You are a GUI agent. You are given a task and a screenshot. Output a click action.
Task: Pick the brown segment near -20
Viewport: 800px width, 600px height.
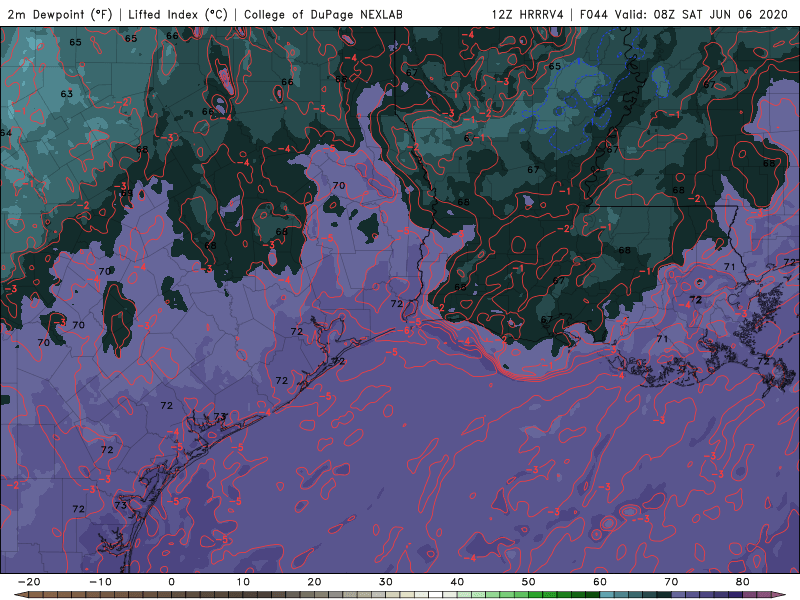coord(36,595)
